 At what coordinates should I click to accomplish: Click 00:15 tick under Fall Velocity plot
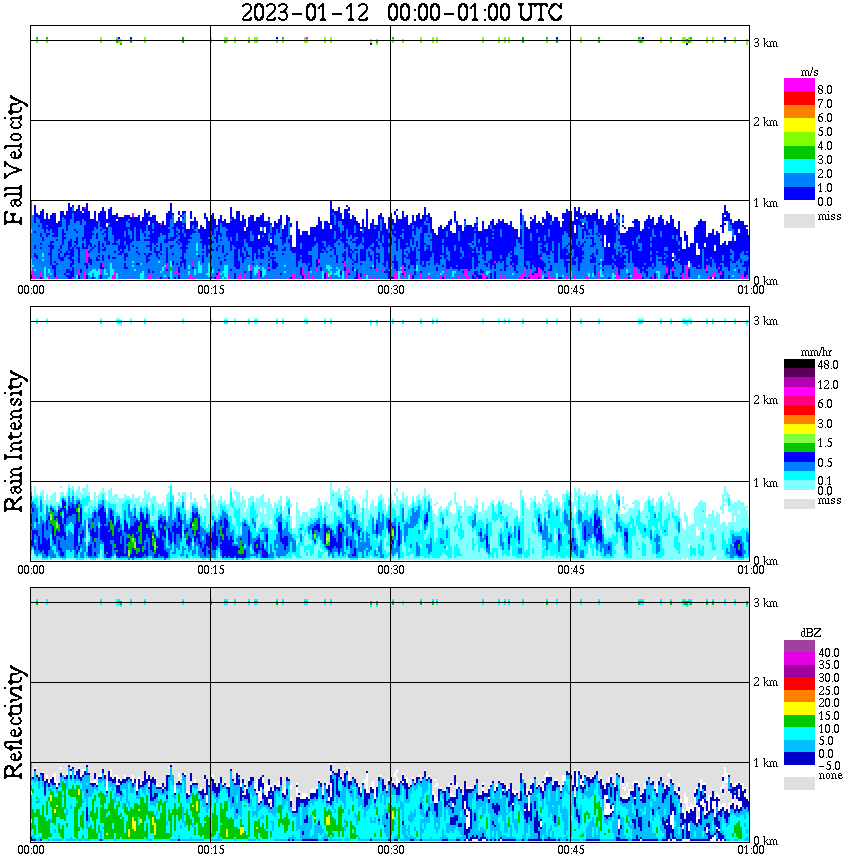click(211, 290)
